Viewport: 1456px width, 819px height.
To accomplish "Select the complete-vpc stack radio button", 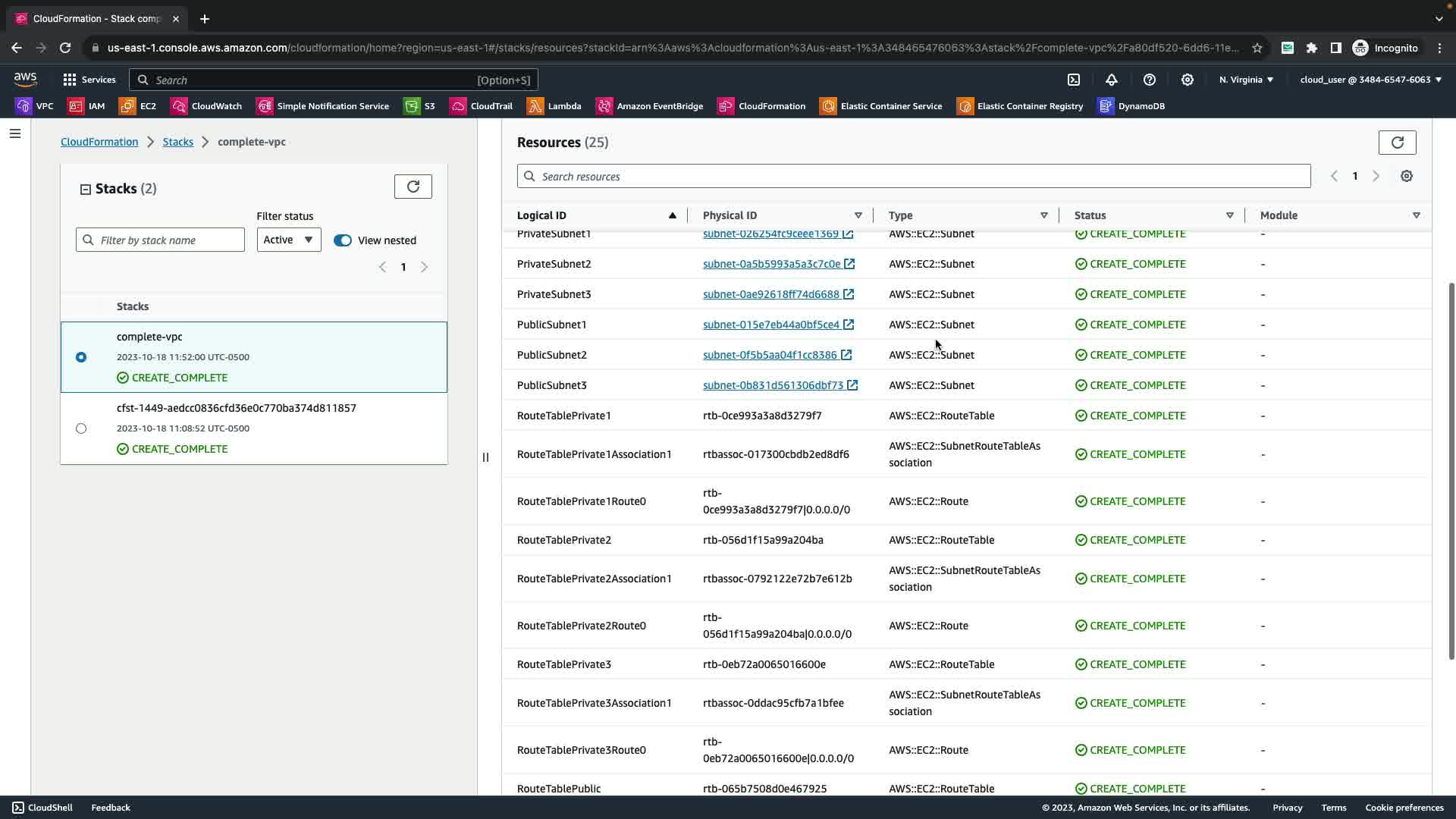I will (x=81, y=357).
